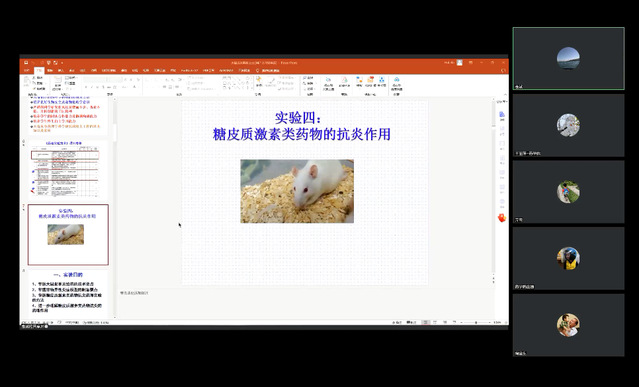Click the Save icon in quick access toolbar
Viewport: 639px width, 387px height.
tap(26, 62)
